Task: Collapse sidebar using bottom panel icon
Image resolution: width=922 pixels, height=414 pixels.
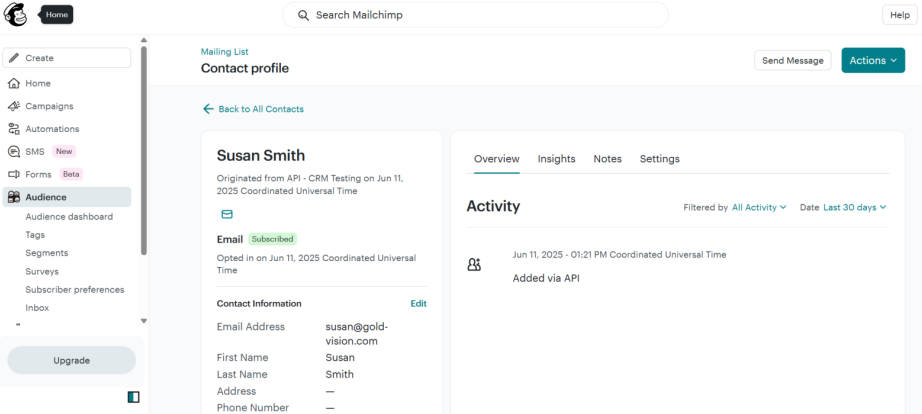Action: tap(134, 397)
